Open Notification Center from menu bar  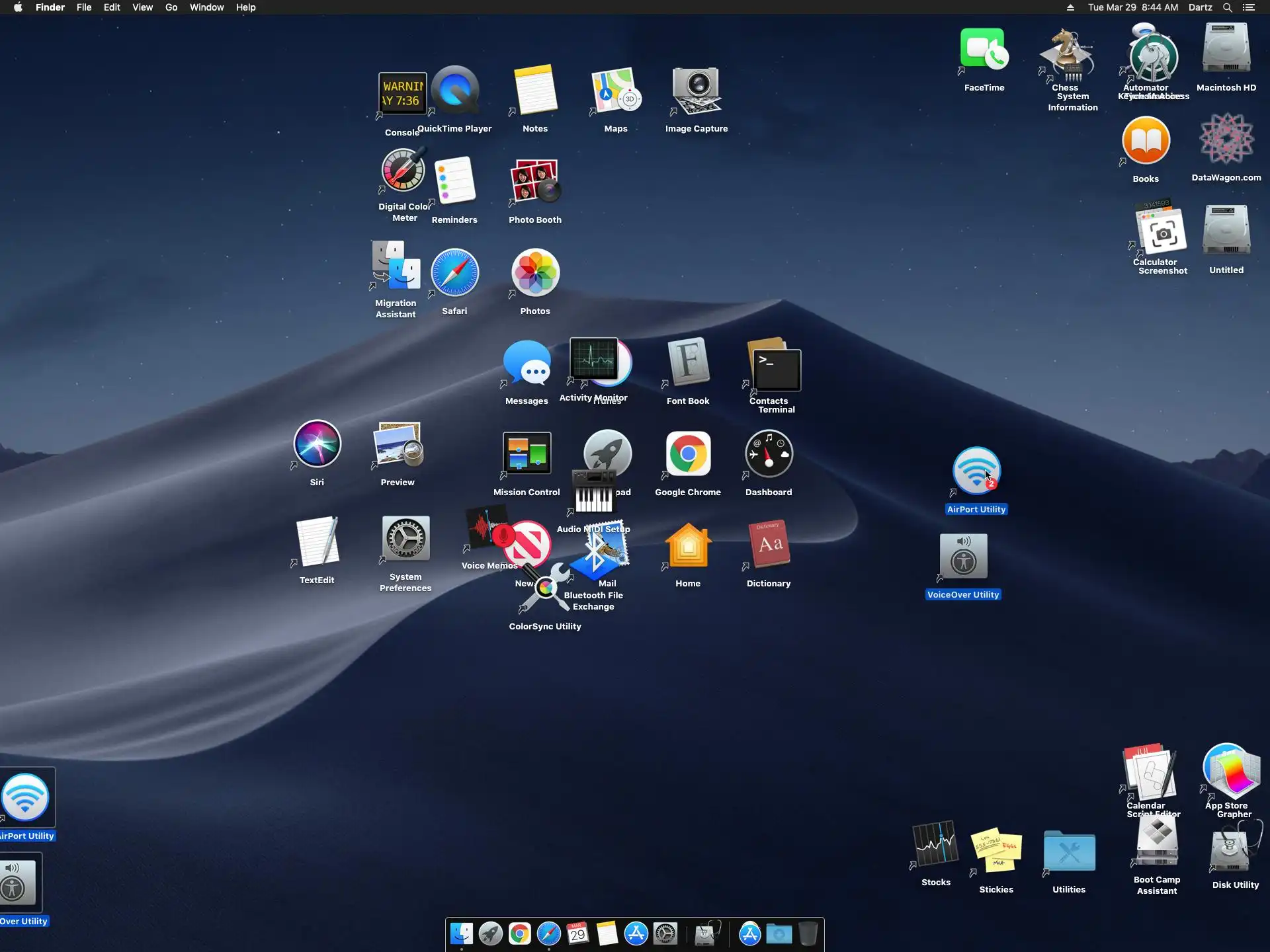1248,7
